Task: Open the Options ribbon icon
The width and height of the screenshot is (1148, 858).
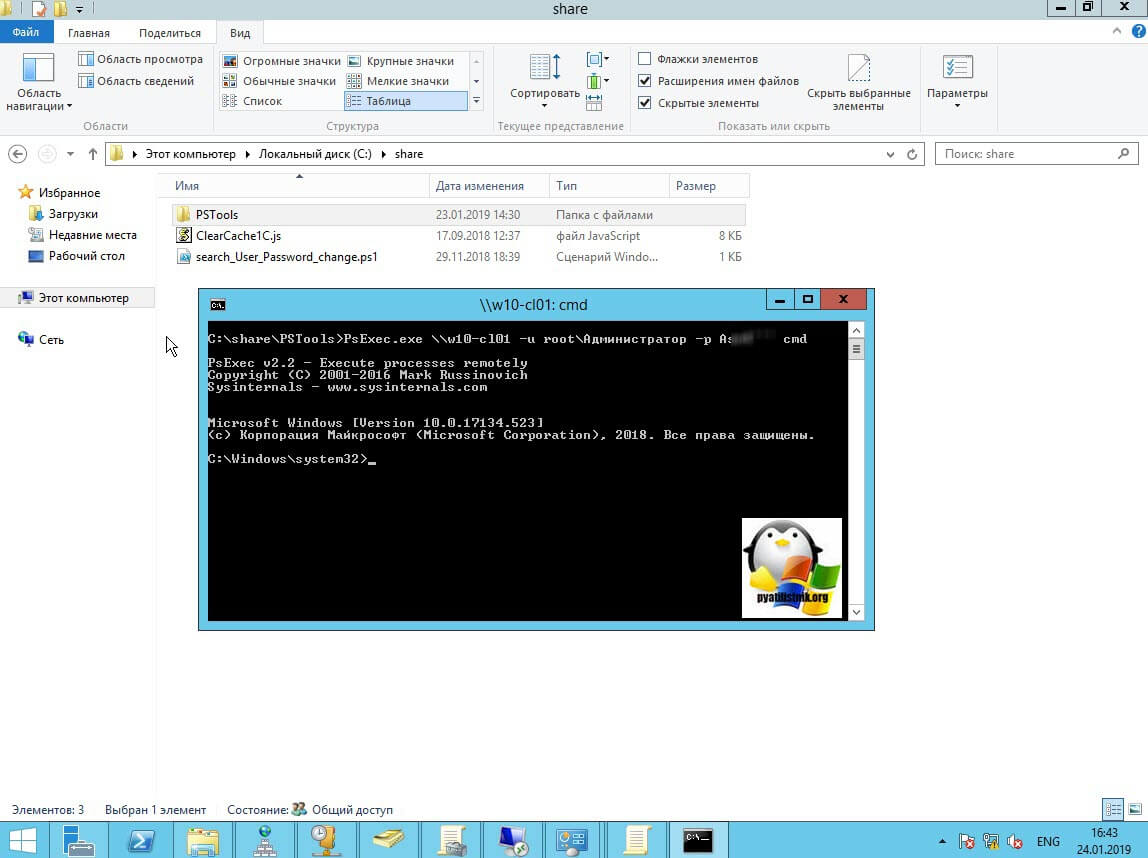Action: pyautogui.click(x=956, y=81)
